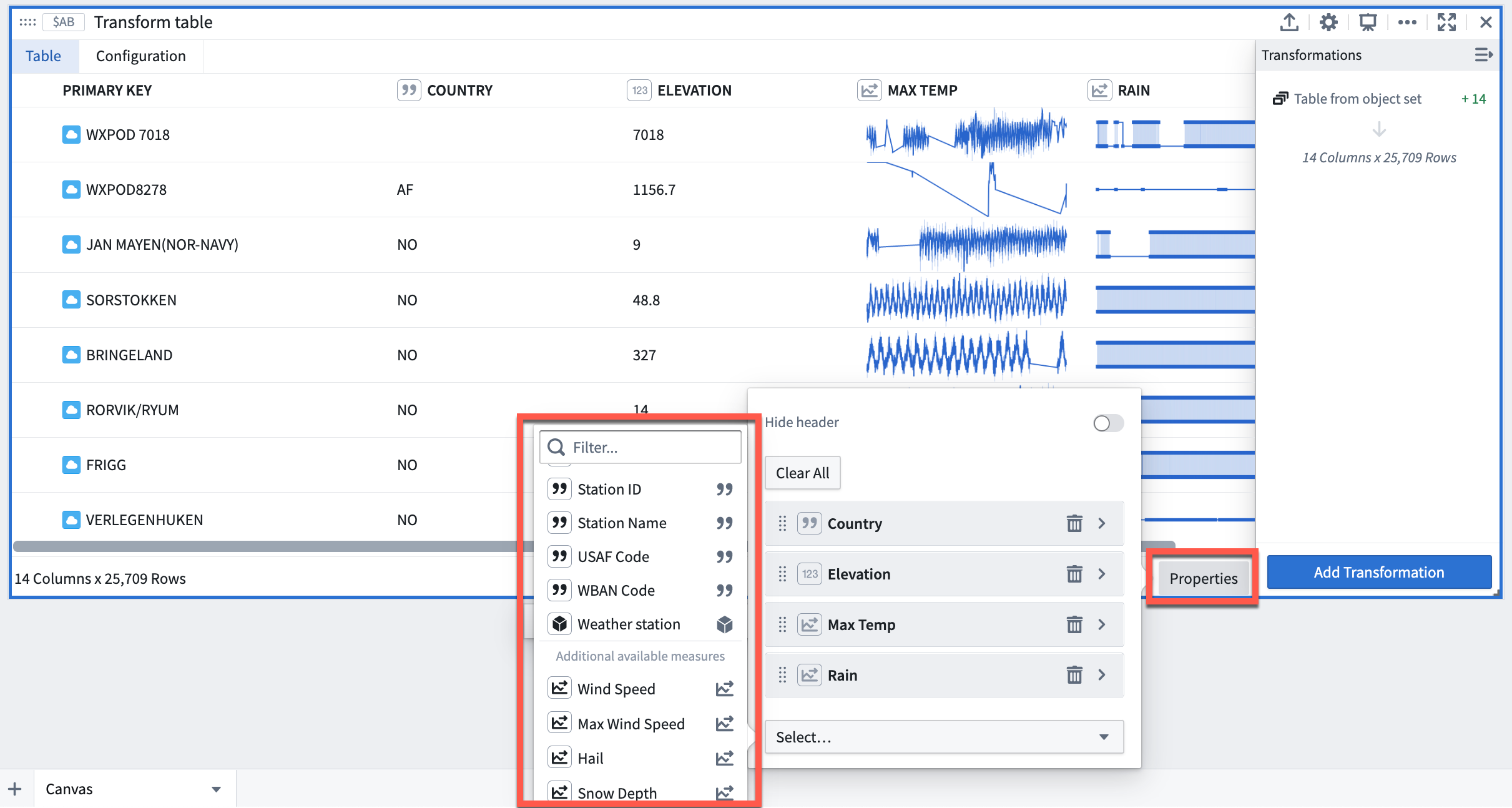Click the Wind Speed timeseries icon
Viewport: 1512px width, 808px height.
tap(725, 690)
